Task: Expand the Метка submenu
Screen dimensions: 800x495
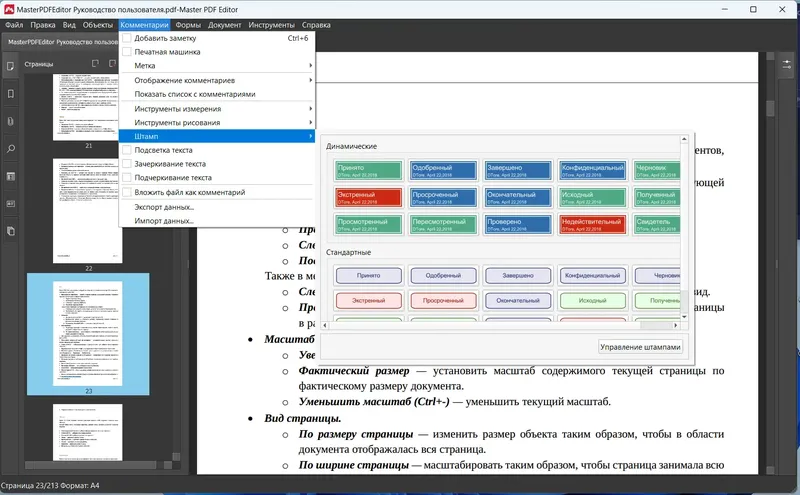Action: pyautogui.click(x=217, y=65)
